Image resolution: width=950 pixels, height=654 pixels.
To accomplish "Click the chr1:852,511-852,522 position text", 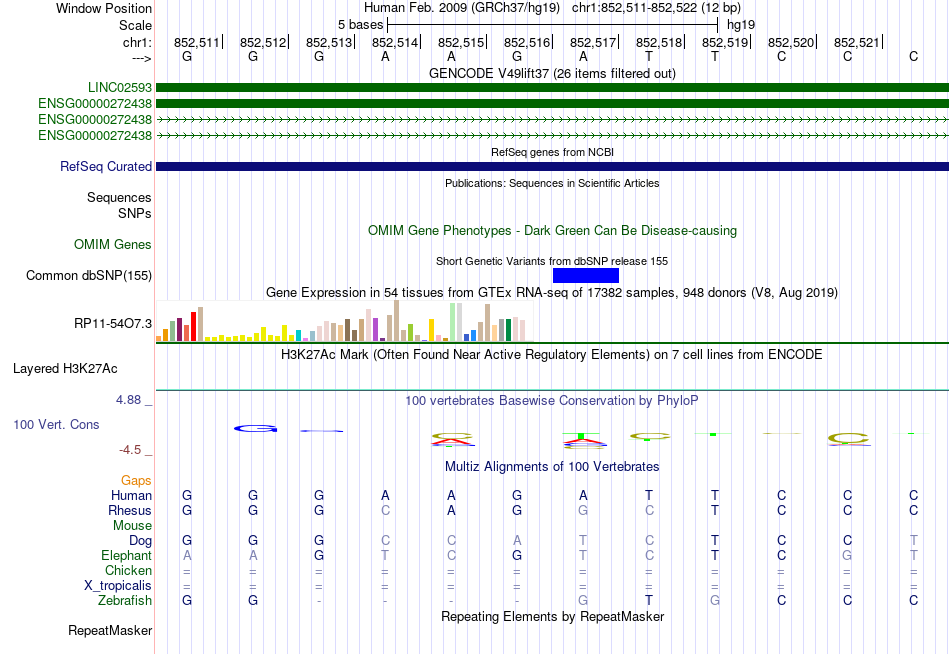I will [656, 8].
